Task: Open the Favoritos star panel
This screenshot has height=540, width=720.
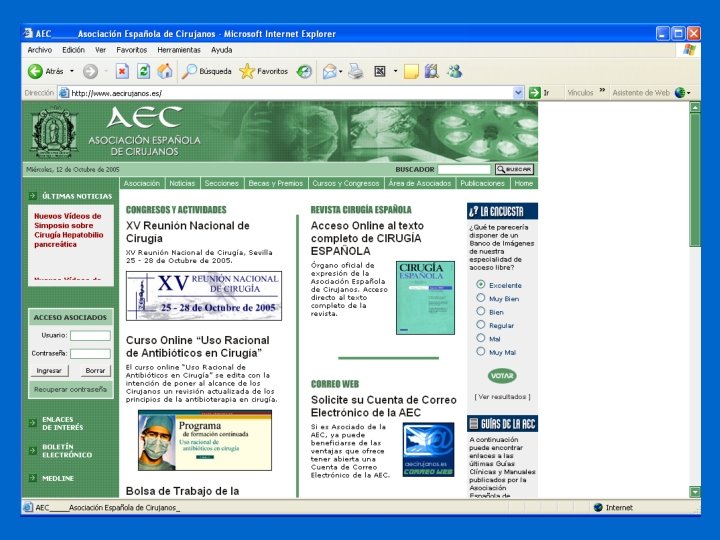Action: pyautogui.click(x=264, y=71)
